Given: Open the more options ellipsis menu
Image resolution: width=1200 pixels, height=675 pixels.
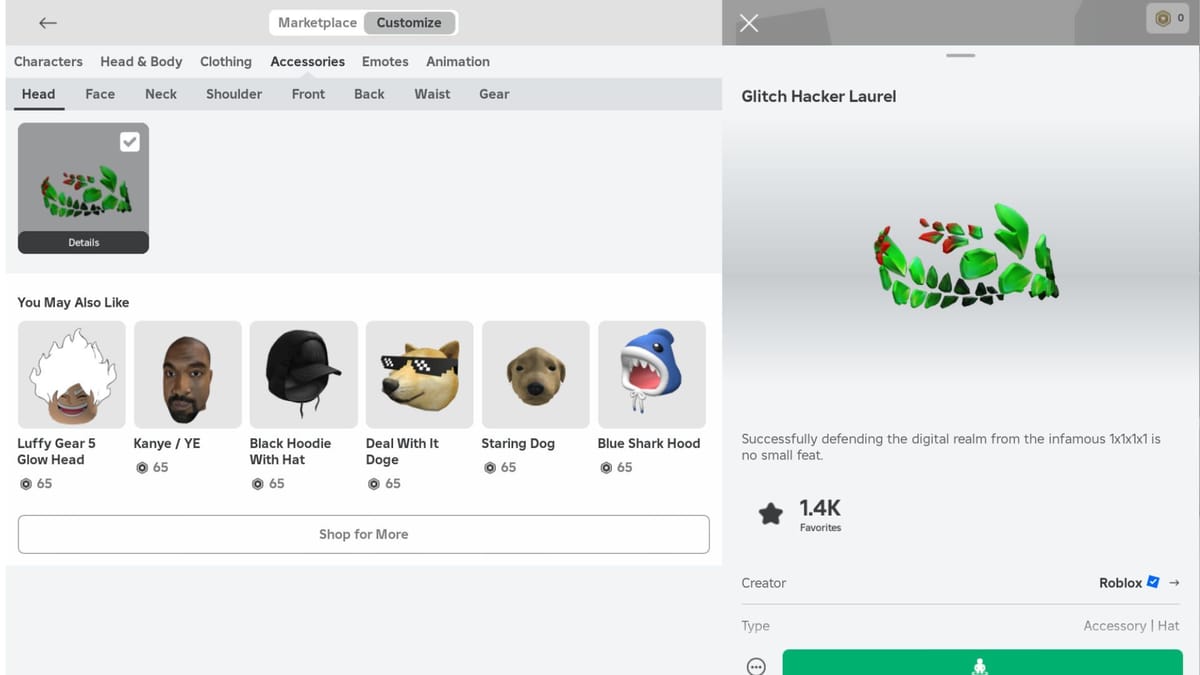Looking at the screenshot, I should pos(755,662).
